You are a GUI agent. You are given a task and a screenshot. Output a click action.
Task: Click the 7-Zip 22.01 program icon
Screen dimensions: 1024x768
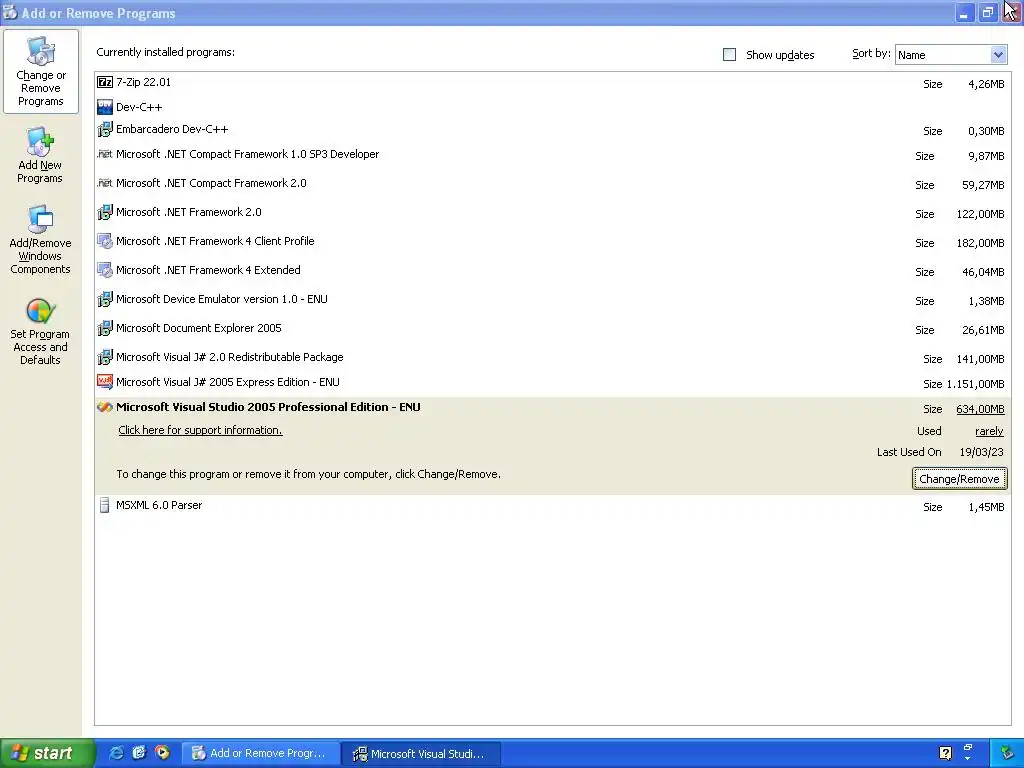104,82
